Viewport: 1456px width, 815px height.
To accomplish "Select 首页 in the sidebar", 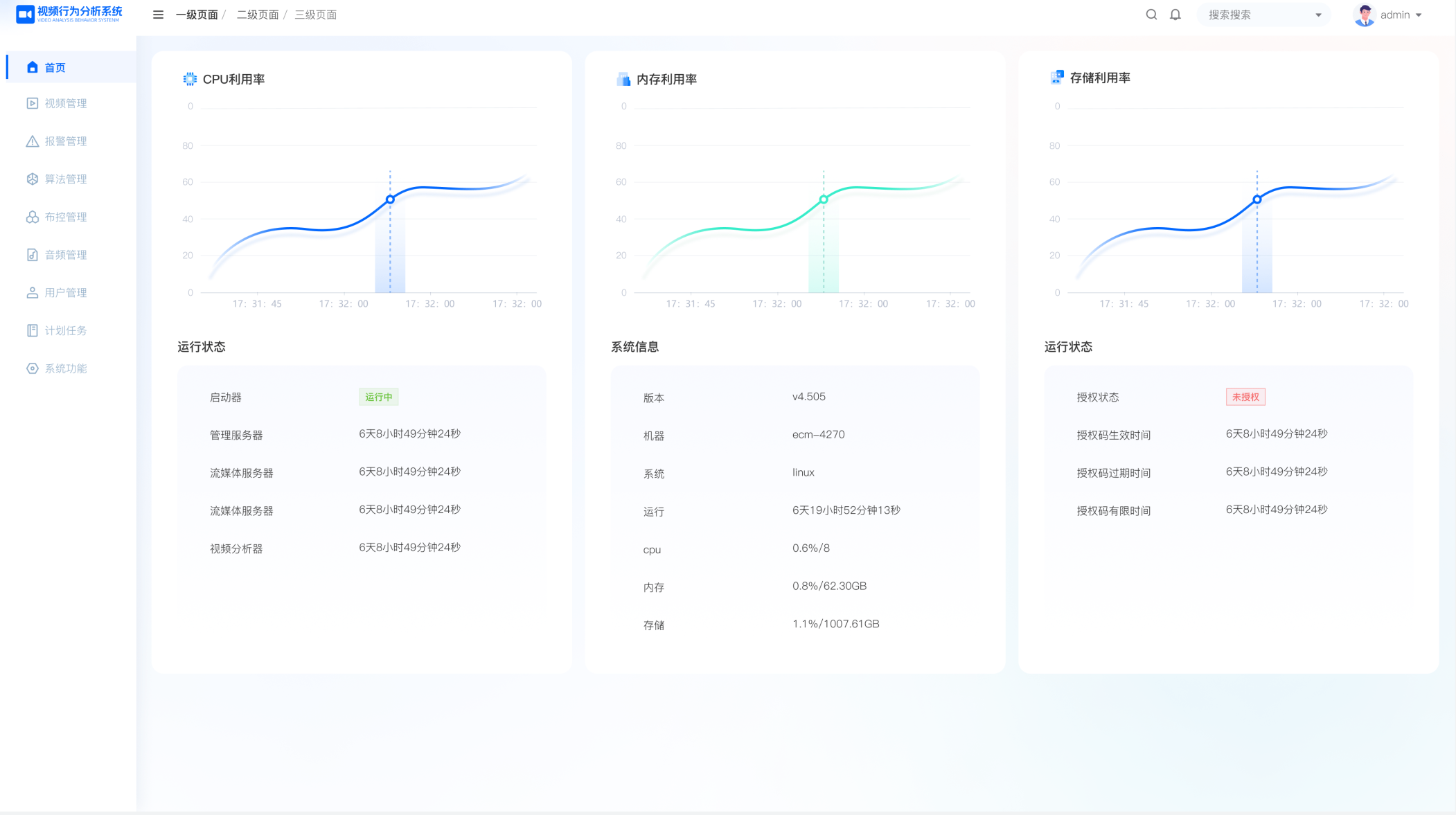I will 55,67.
